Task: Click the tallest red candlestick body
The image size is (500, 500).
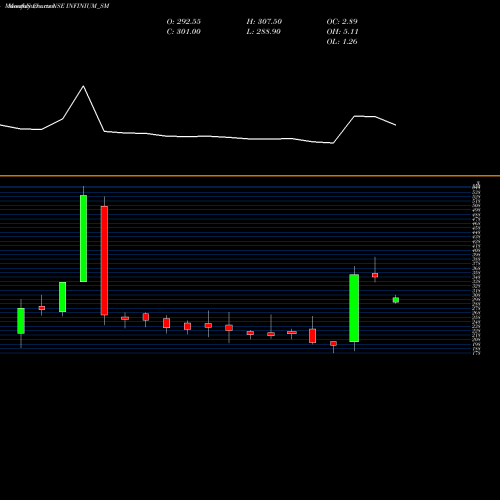Action: [104, 260]
